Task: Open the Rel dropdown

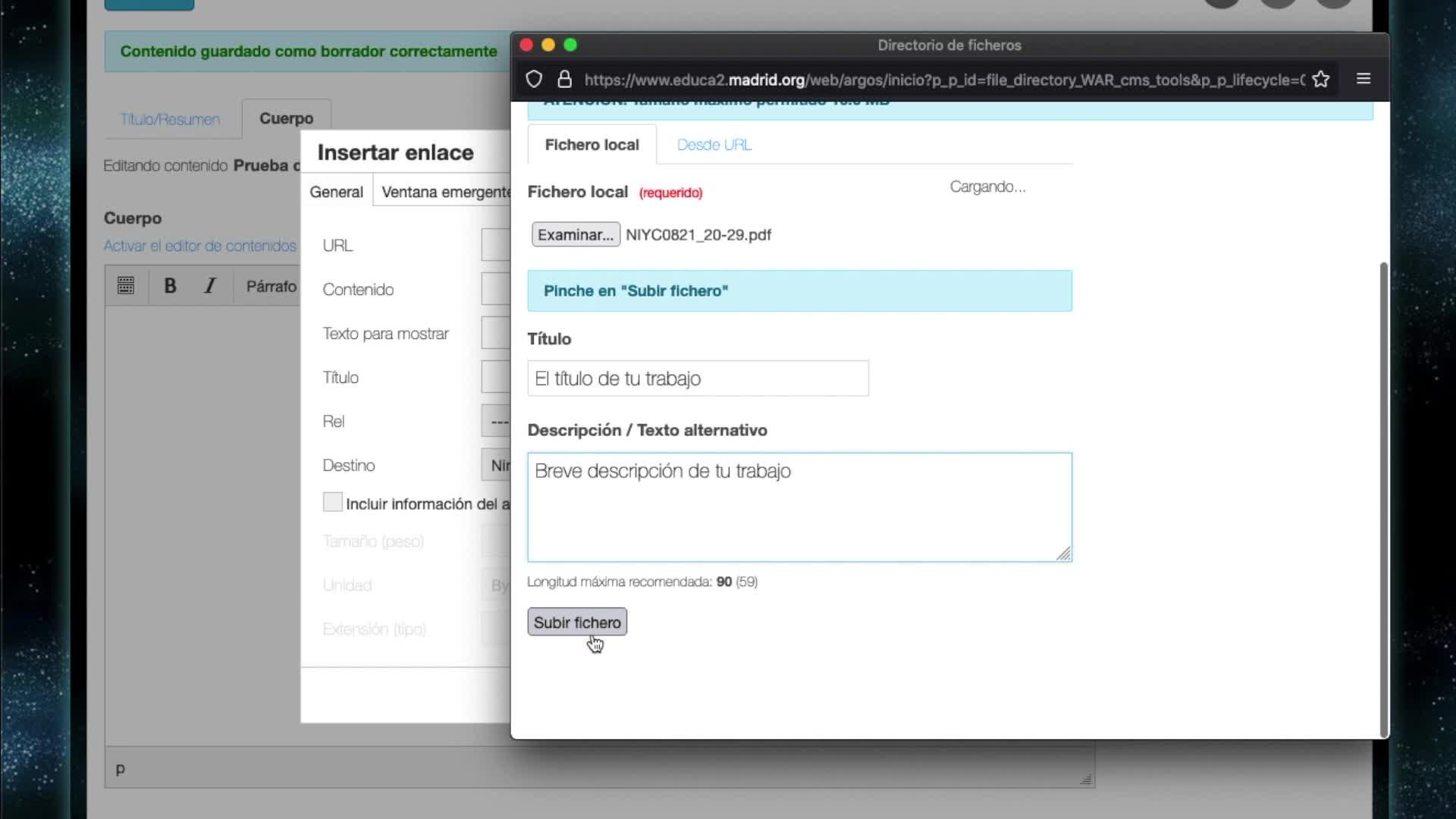Action: (x=497, y=422)
